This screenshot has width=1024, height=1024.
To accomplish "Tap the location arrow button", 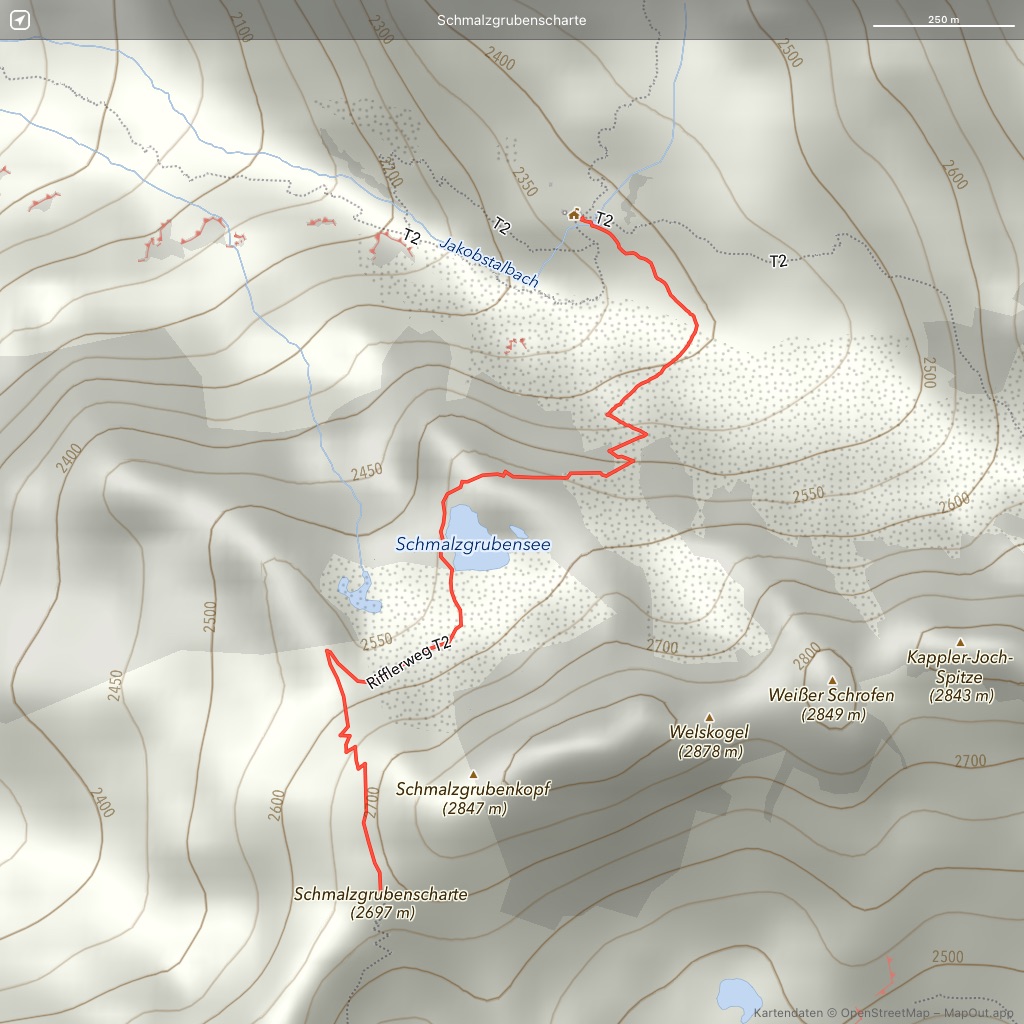I will tap(21, 21).
